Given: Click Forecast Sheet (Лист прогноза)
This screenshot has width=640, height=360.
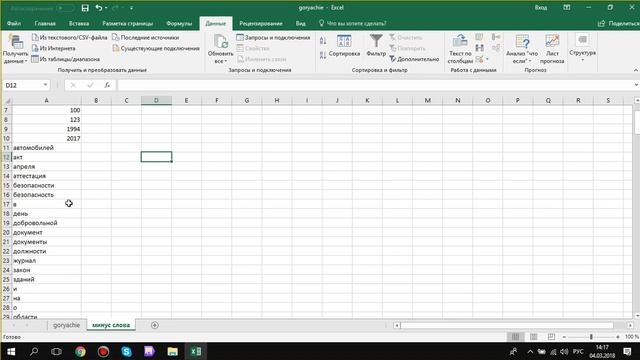Looking at the screenshot, I should (552, 49).
